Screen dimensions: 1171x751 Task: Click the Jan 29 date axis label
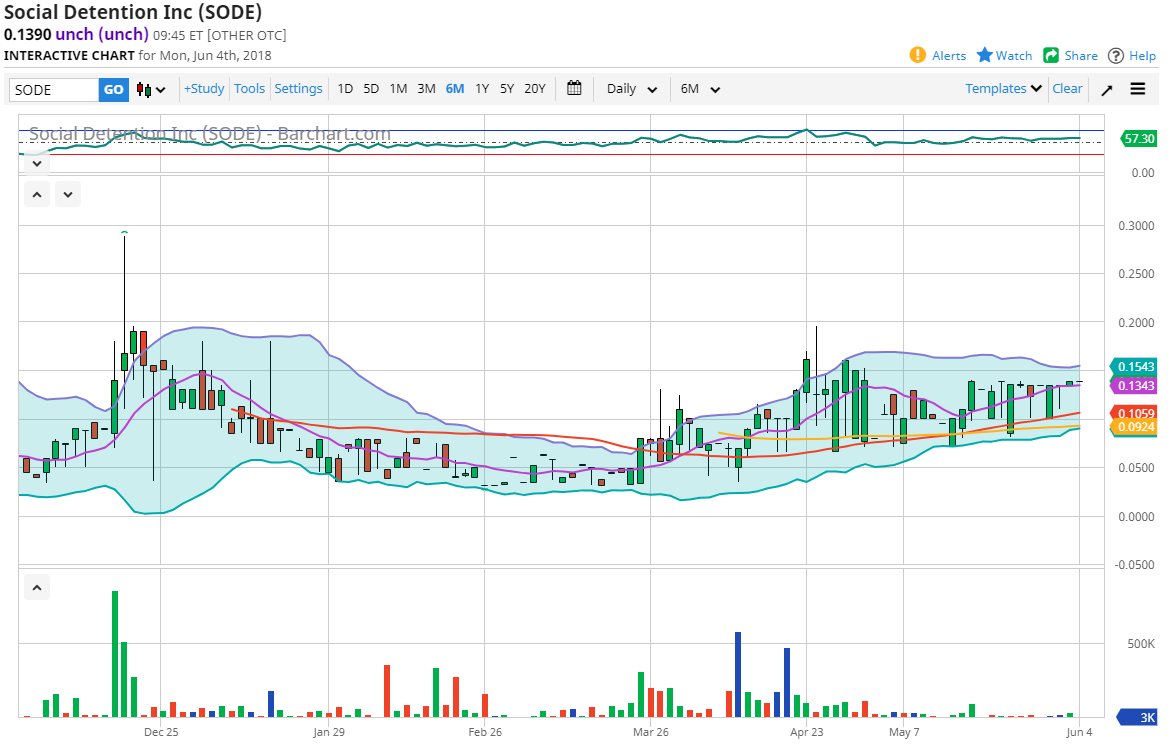point(329,732)
